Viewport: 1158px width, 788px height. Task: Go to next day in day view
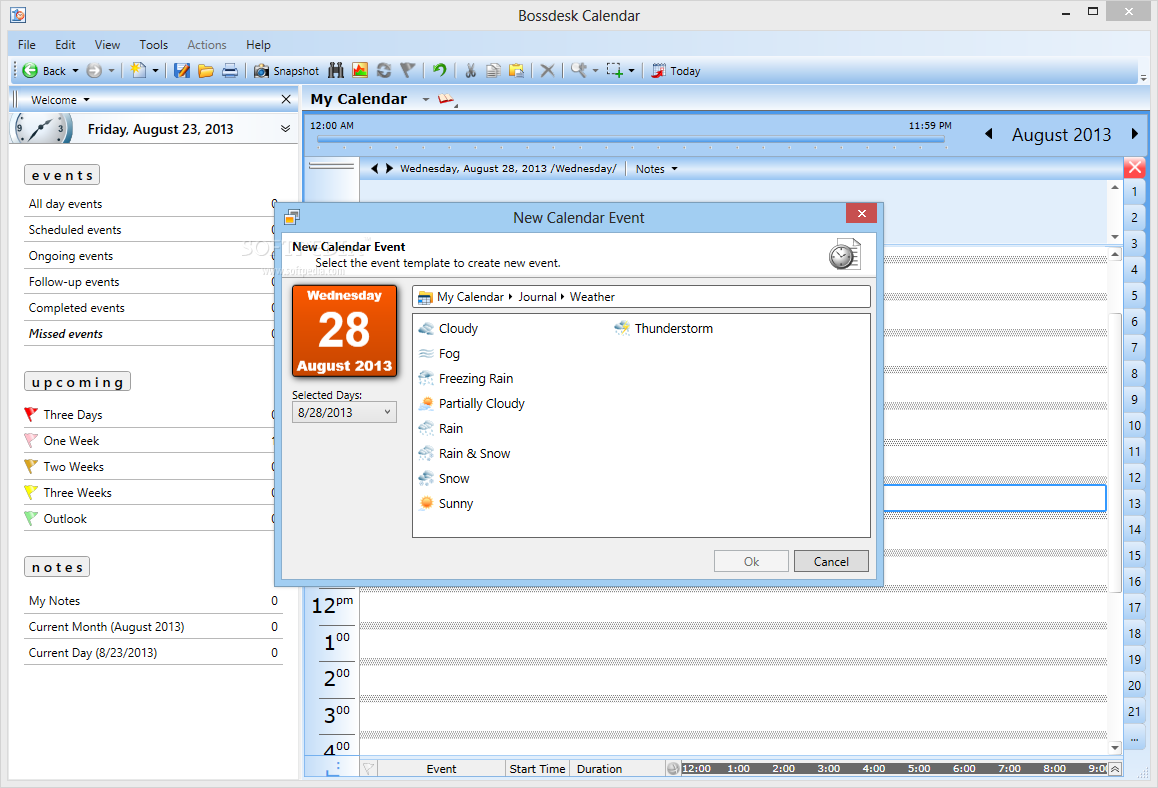pos(389,168)
